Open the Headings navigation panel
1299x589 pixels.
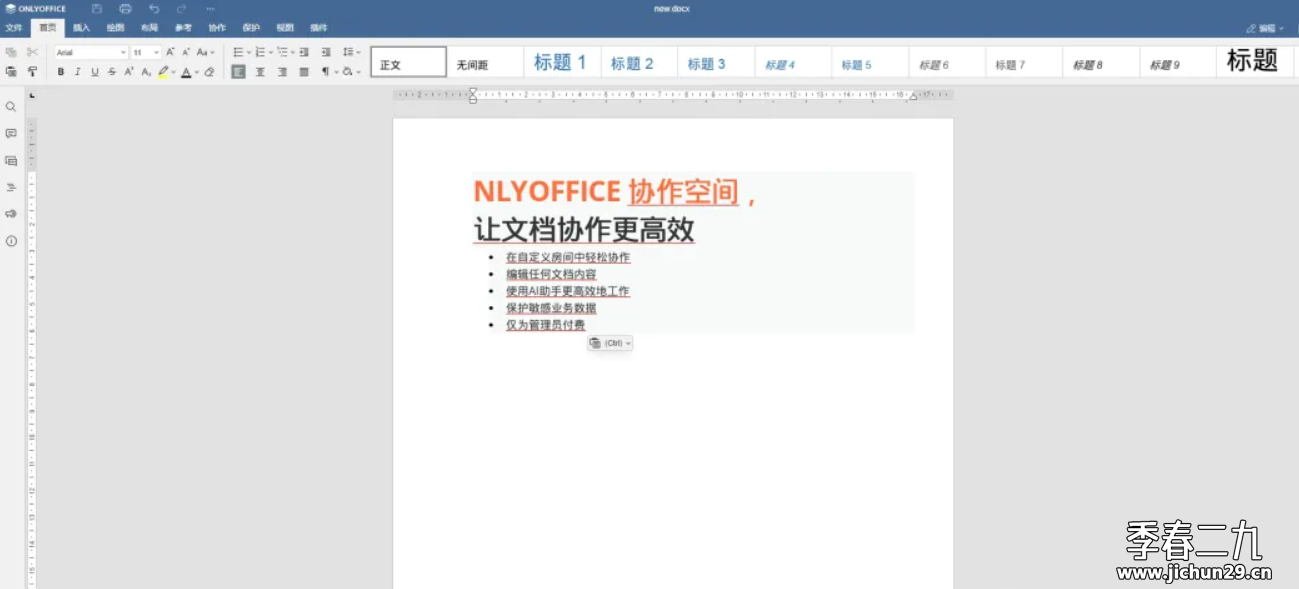tap(11, 187)
